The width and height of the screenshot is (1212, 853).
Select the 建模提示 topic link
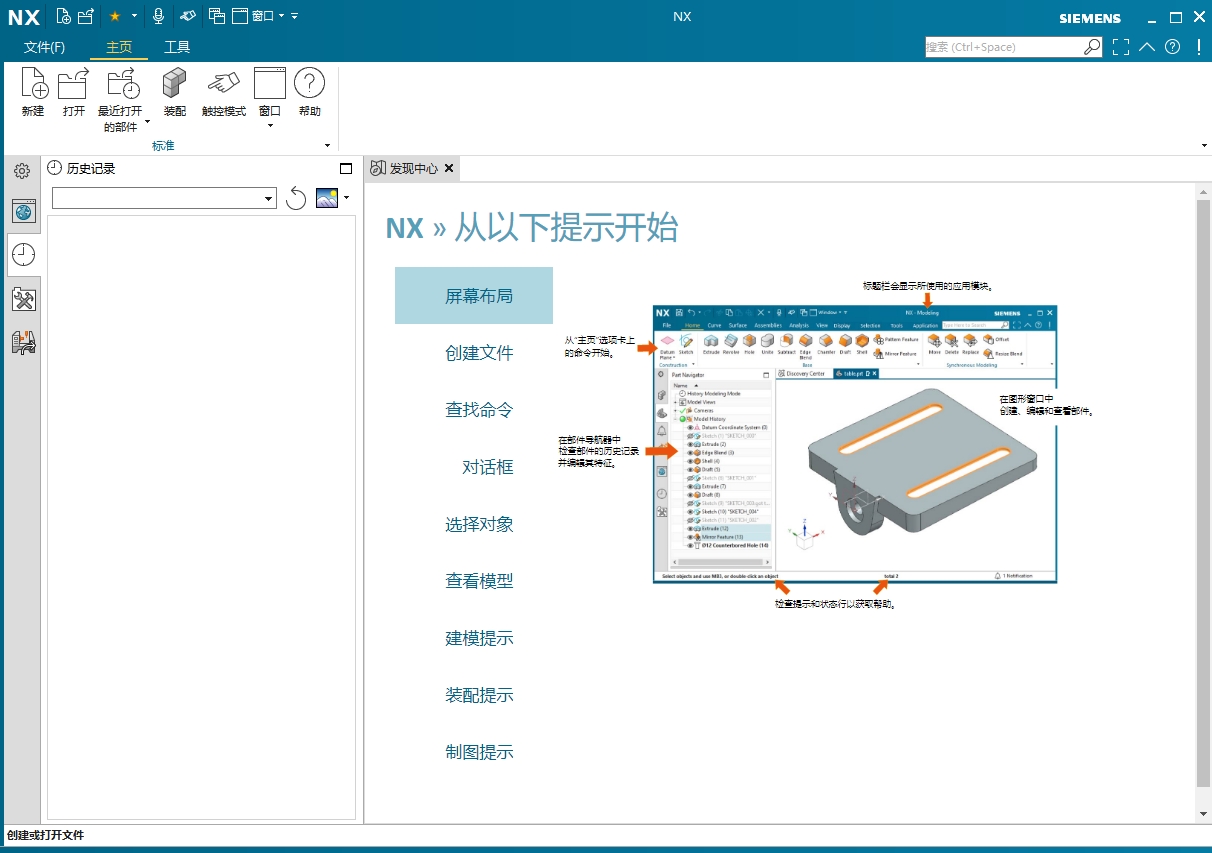click(x=478, y=638)
